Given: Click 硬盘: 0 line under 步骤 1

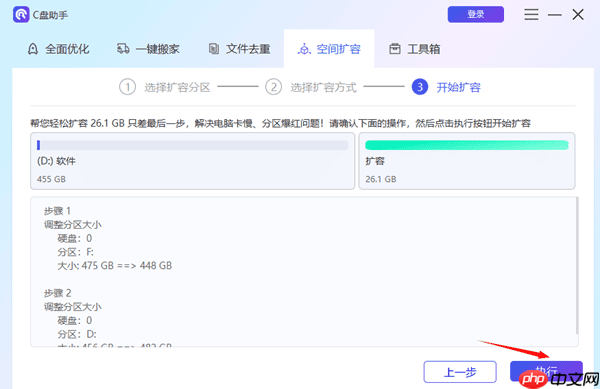Looking at the screenshot, I should 75,238.
